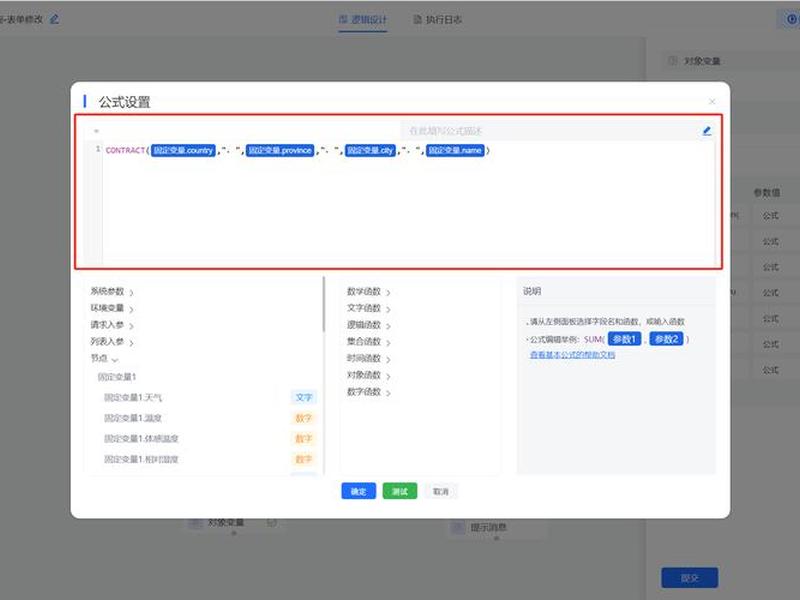Expand the 时间函数 function group

pos(369,359)
